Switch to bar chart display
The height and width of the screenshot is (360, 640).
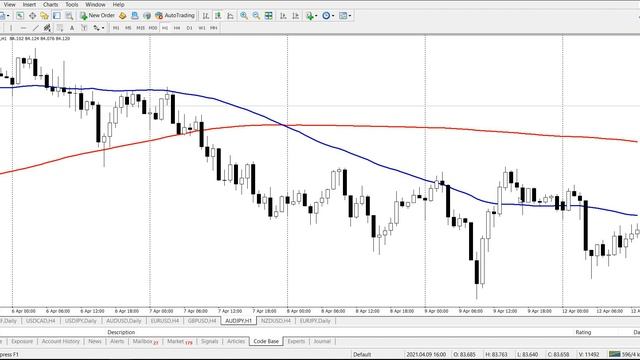(206, 16)
